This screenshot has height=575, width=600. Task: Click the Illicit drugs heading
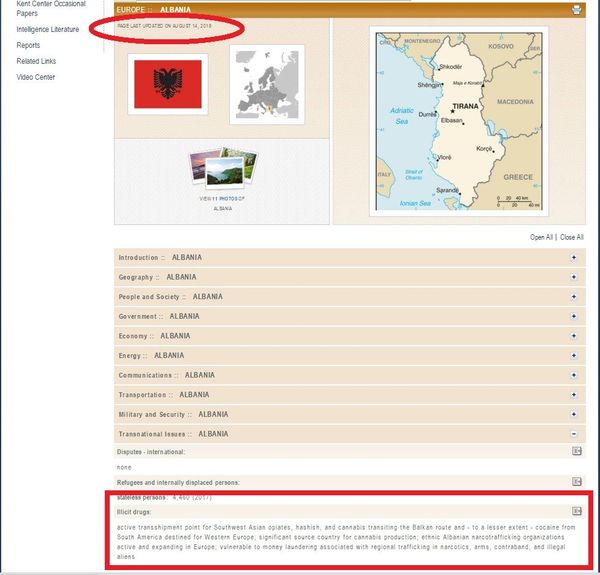point(134,512)
